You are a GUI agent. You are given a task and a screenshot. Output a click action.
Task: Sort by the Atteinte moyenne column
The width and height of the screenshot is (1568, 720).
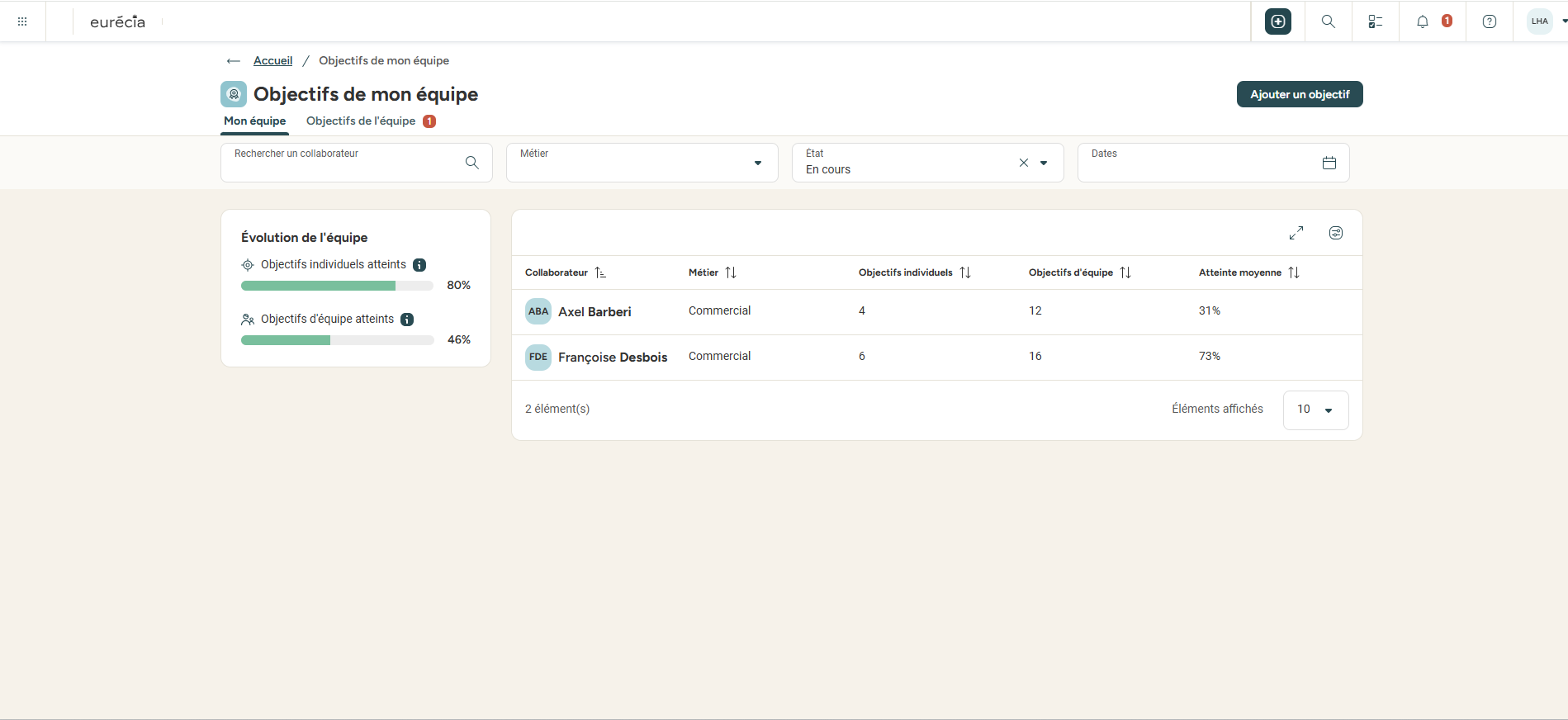[x=1249, y=272]
